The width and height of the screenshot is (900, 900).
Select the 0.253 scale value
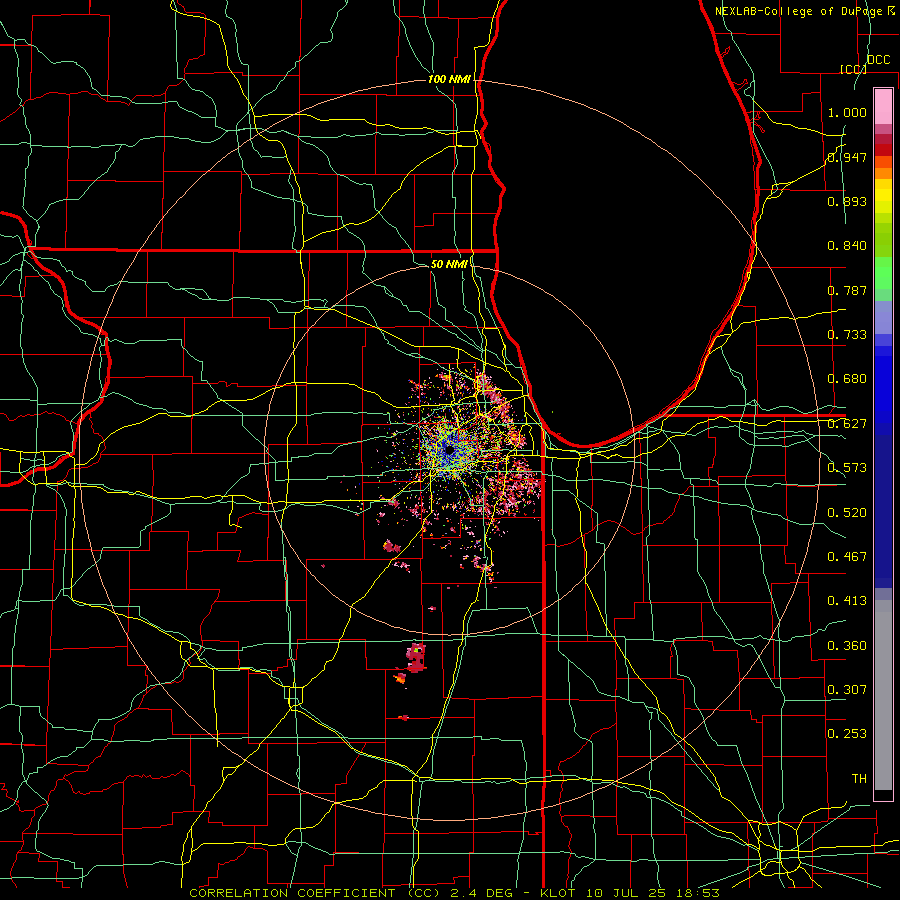[847, 734]
